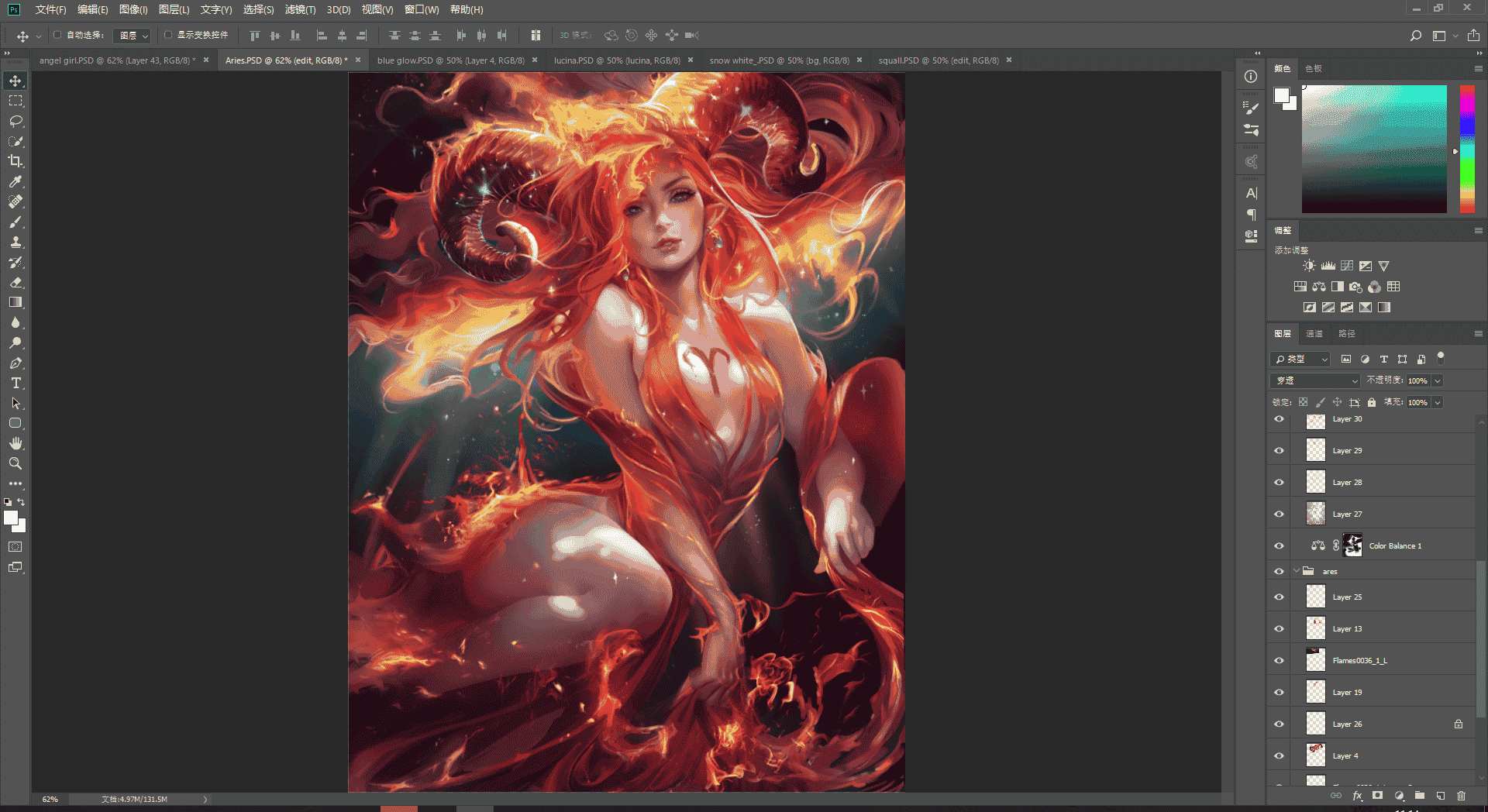Create a new group folder icon
The width and height of the screenshot is (1488, 812).
coord(1419,795)
